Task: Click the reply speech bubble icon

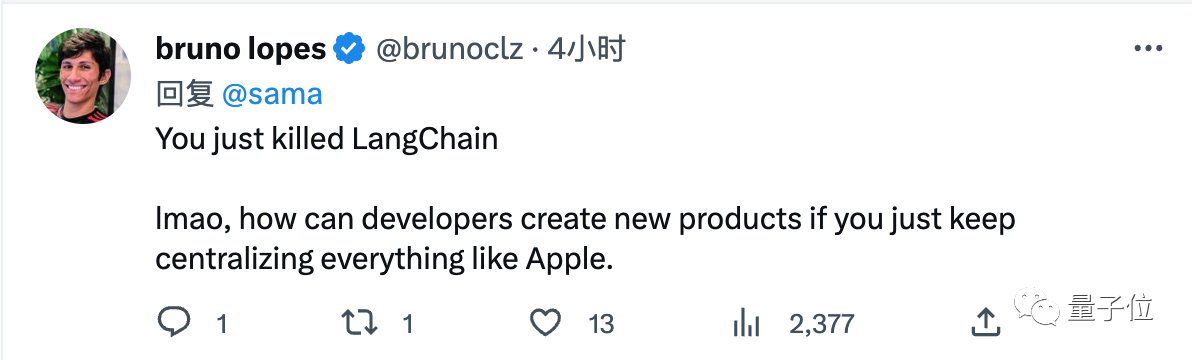Action: click(x=173, y=323)
